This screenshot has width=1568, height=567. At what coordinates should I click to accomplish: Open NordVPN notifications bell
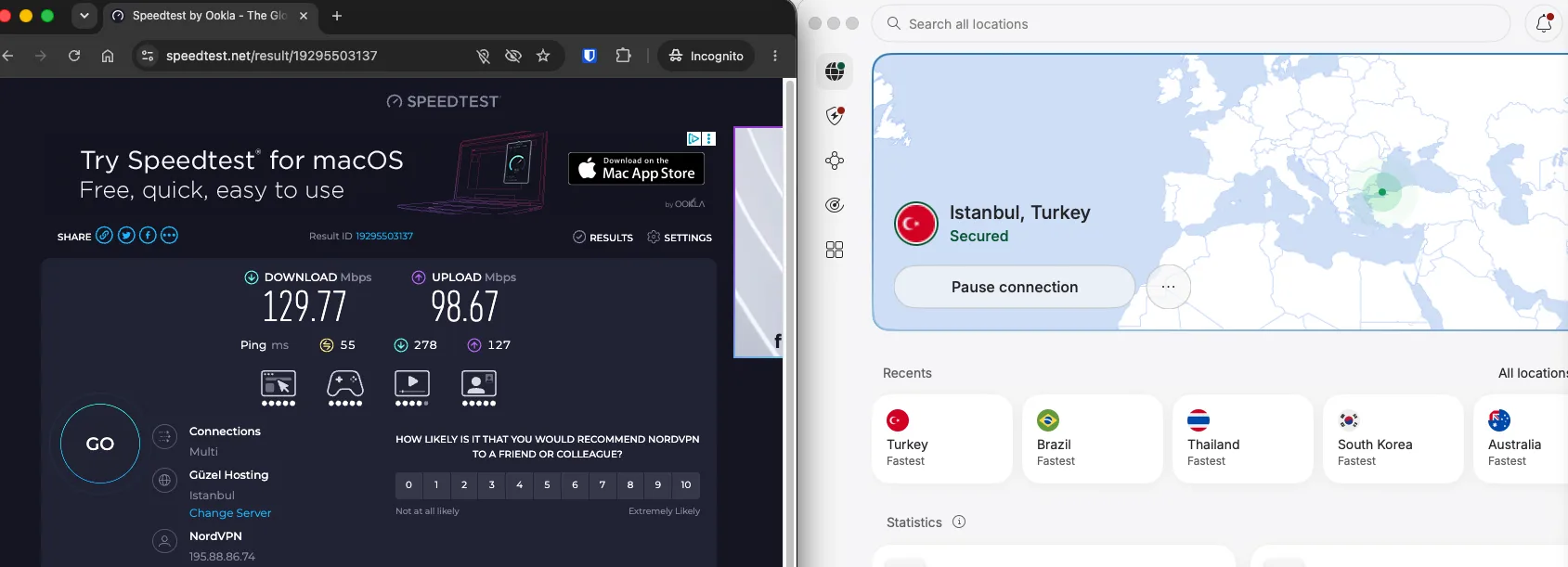tap(1544, 24)
